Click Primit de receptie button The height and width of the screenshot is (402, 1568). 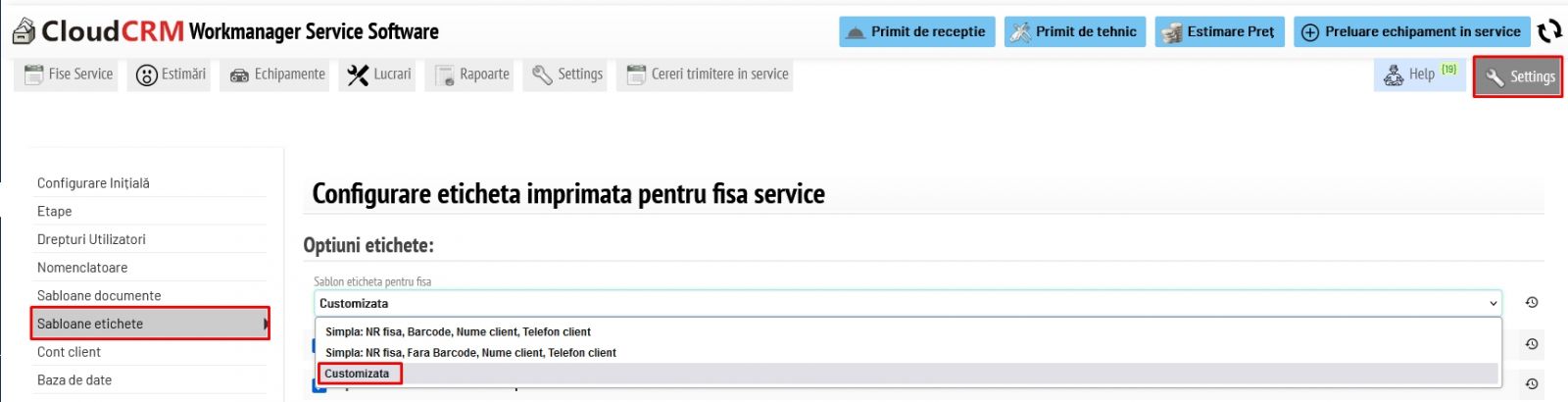tap(917, 31)
